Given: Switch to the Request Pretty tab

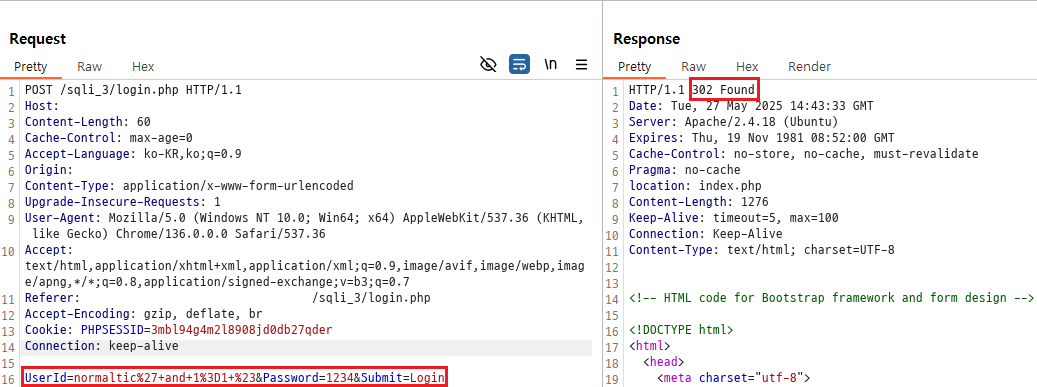Looking at the screenshot, I should tap(30, 66).
